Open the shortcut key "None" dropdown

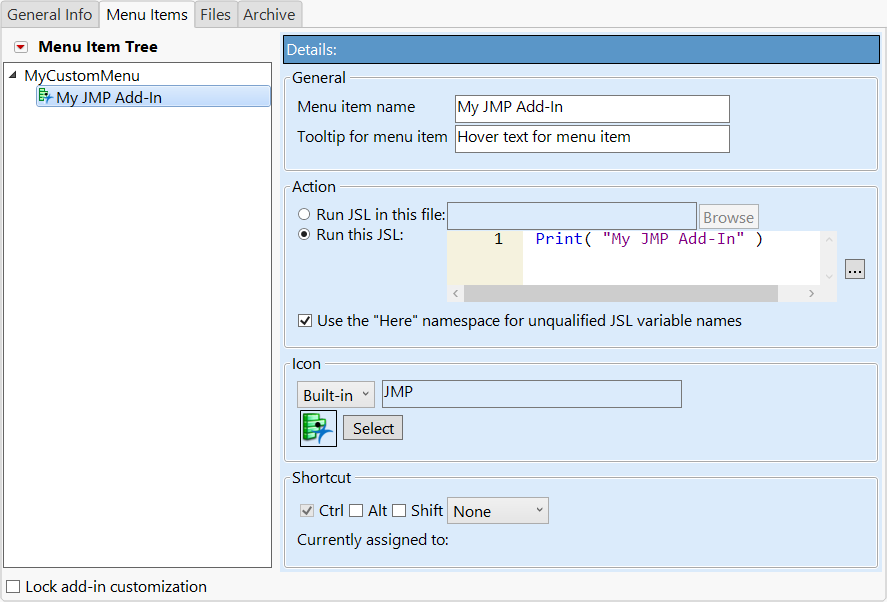pos(497,510)
